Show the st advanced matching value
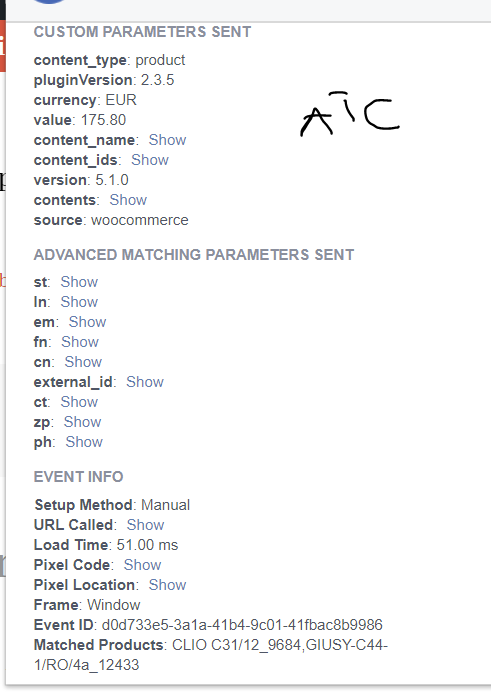The width and height of the screenshot is (491, 692). click(x=79, y=282)
